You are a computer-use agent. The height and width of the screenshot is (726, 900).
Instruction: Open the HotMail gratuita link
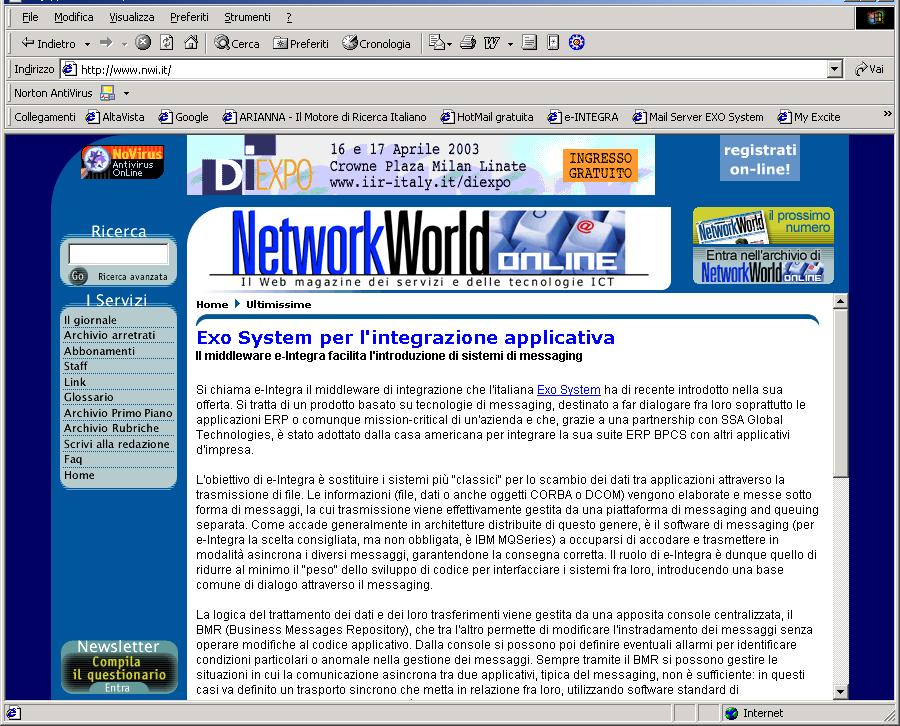487,117
